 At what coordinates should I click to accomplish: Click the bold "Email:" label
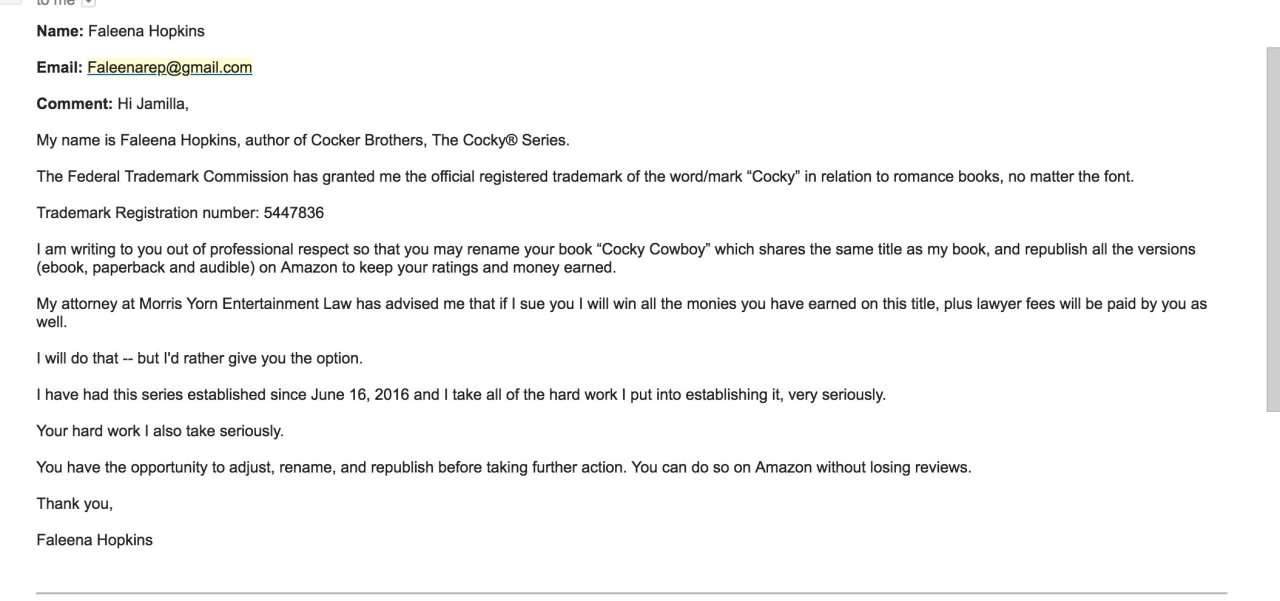click(59, 68)
